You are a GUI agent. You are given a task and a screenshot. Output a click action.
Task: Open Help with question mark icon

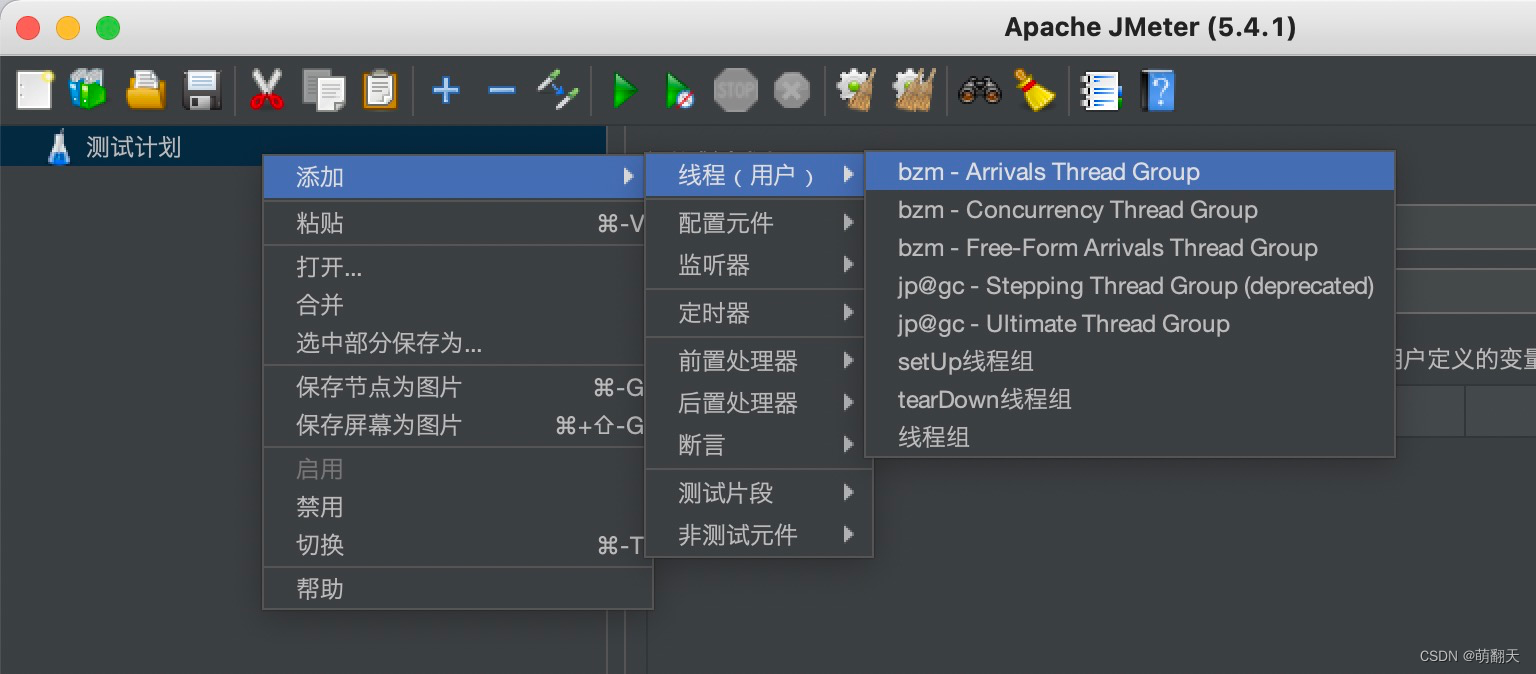click(x=1158, y=90)
